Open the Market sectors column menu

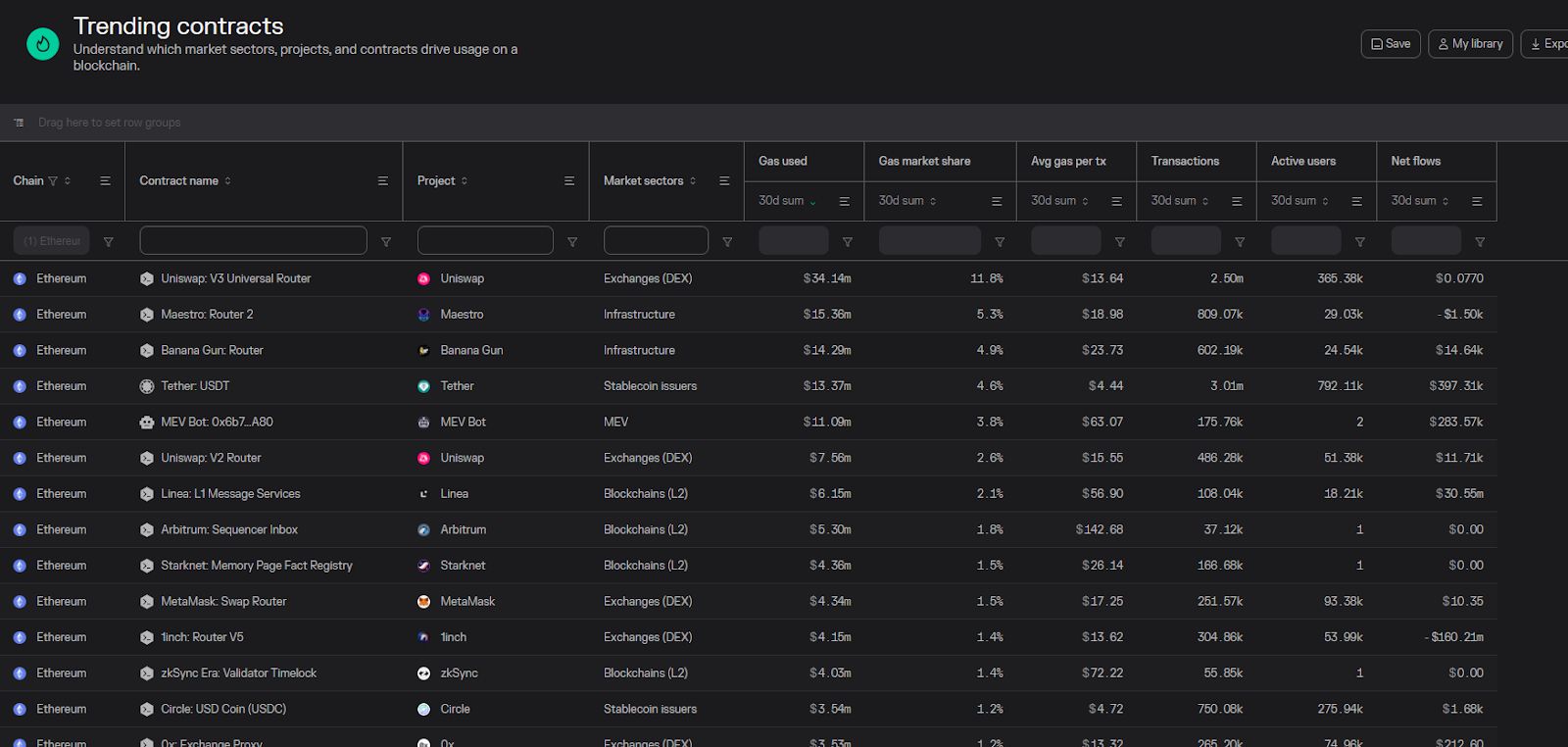pos(724,181)
